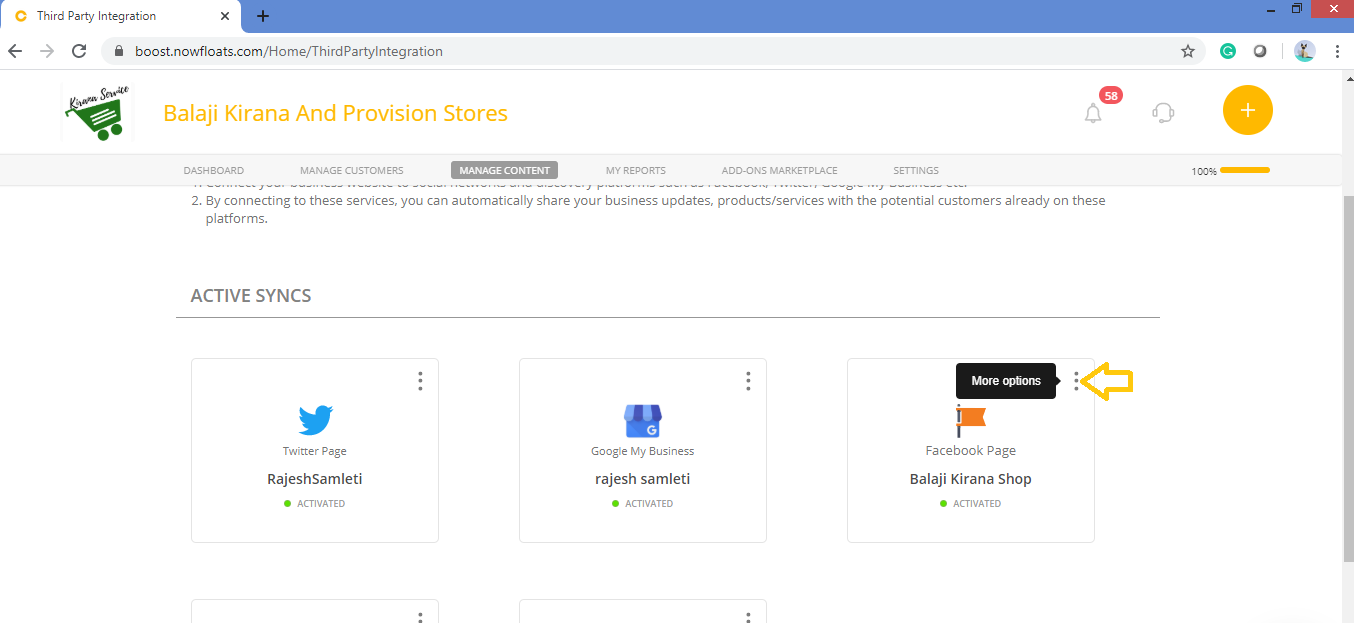Screen dimensions: 1354x623
Task: Click the 100% profile completion progress bar
Action: (1244, 170)
